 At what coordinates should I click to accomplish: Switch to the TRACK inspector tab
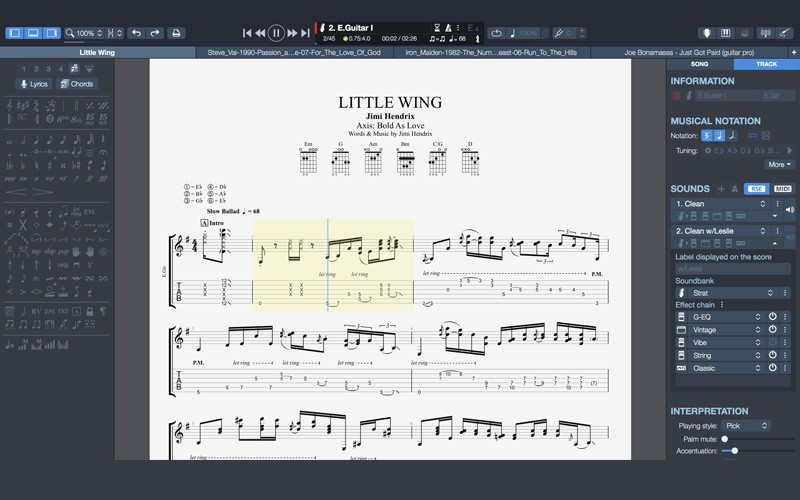767,64
